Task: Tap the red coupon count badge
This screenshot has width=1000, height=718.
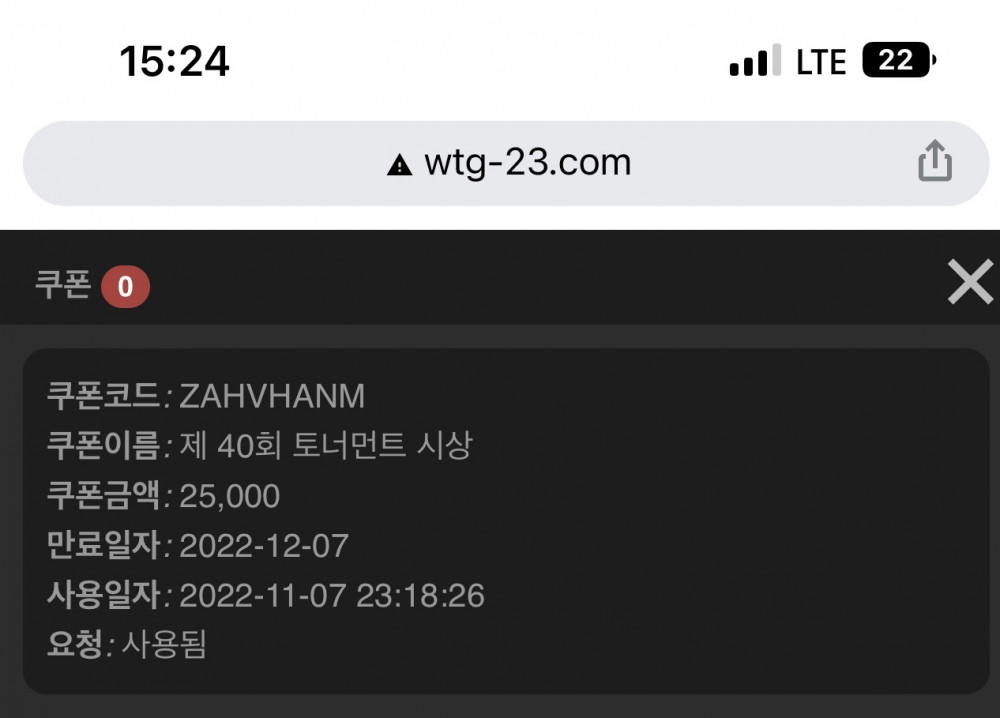Action: (x=125, y=287)
